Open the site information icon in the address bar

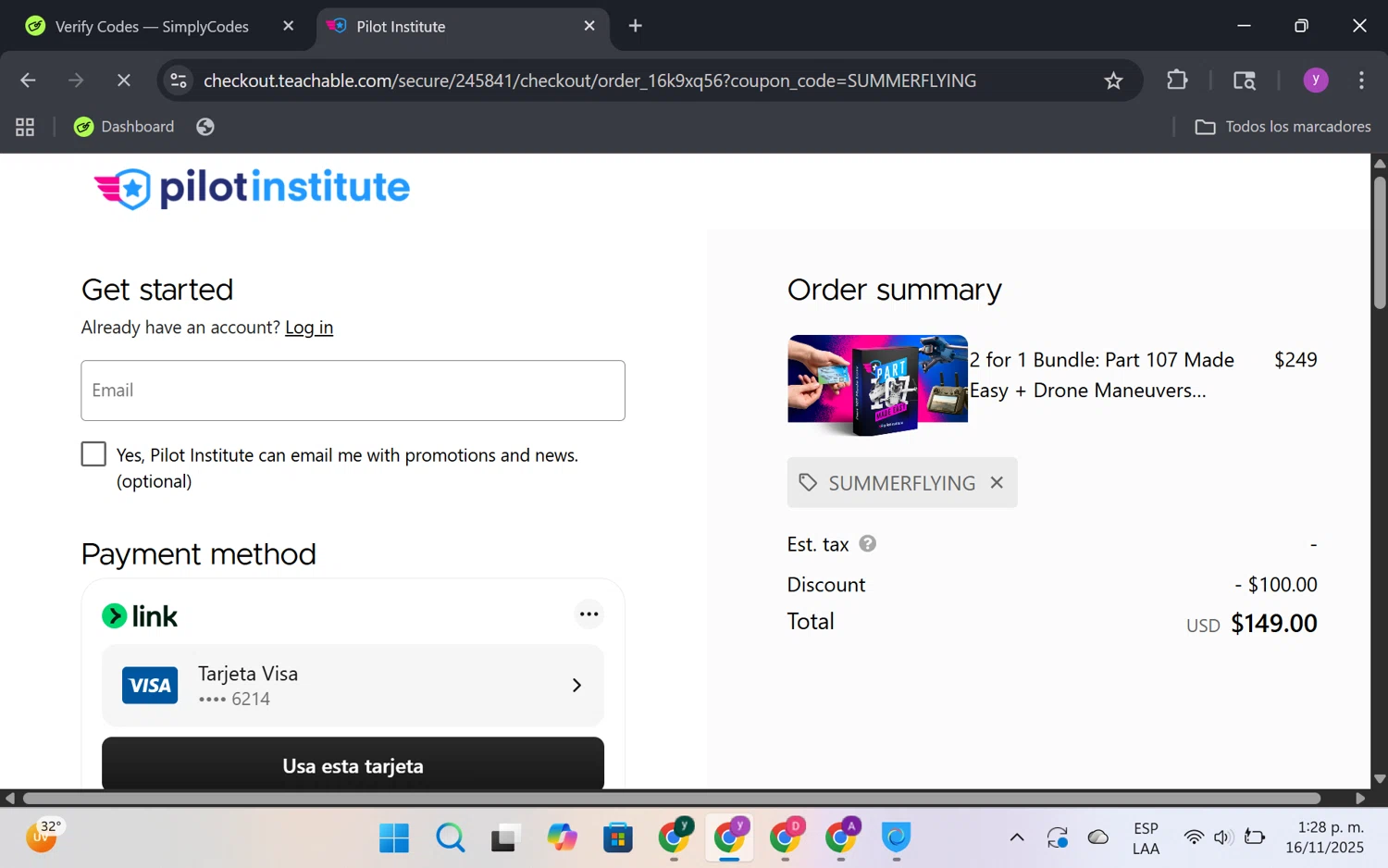[x=179, y=81]
